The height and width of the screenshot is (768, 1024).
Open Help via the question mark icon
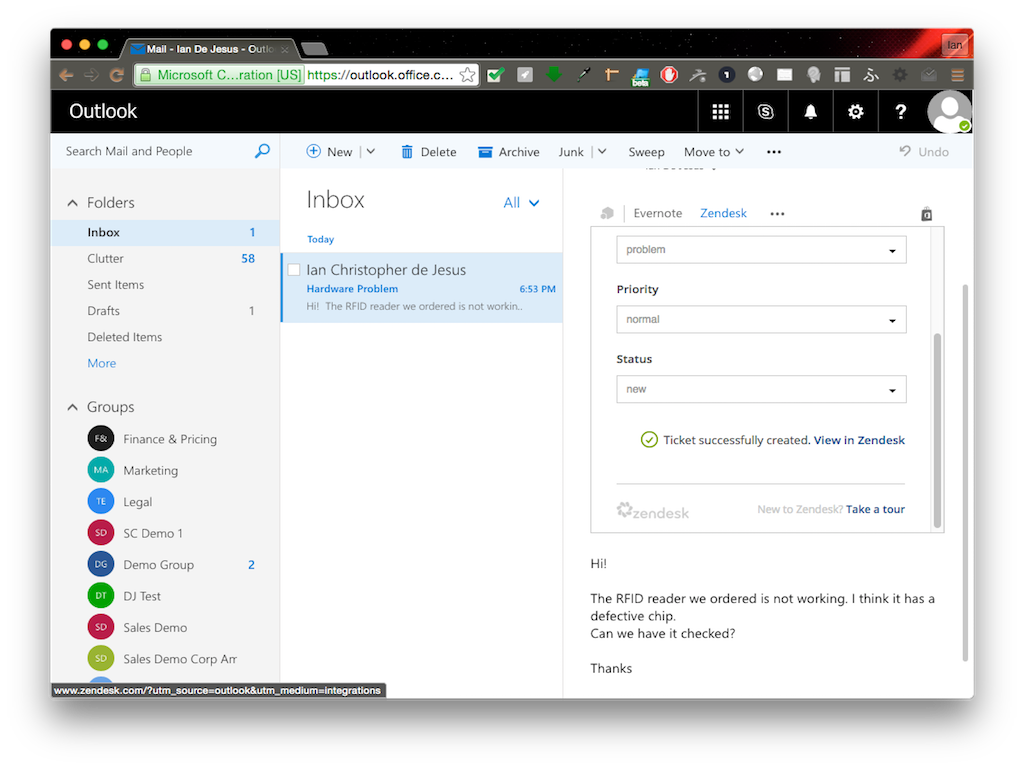point(900,111)
